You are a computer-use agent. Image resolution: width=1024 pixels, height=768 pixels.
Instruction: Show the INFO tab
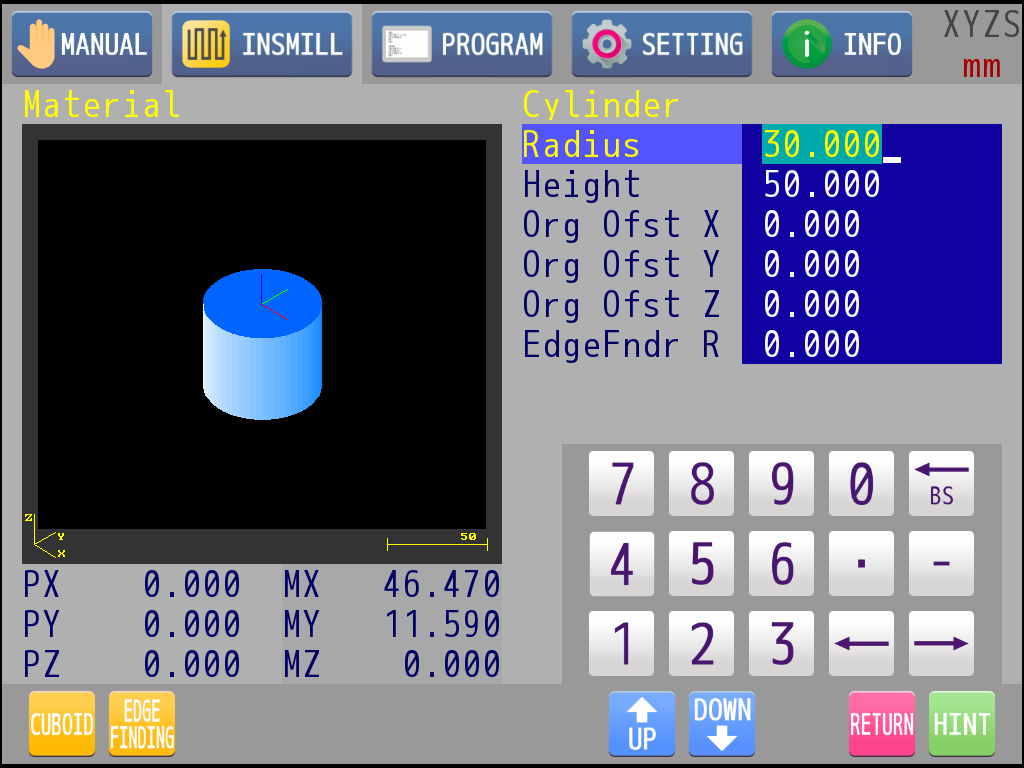[842, 45]
